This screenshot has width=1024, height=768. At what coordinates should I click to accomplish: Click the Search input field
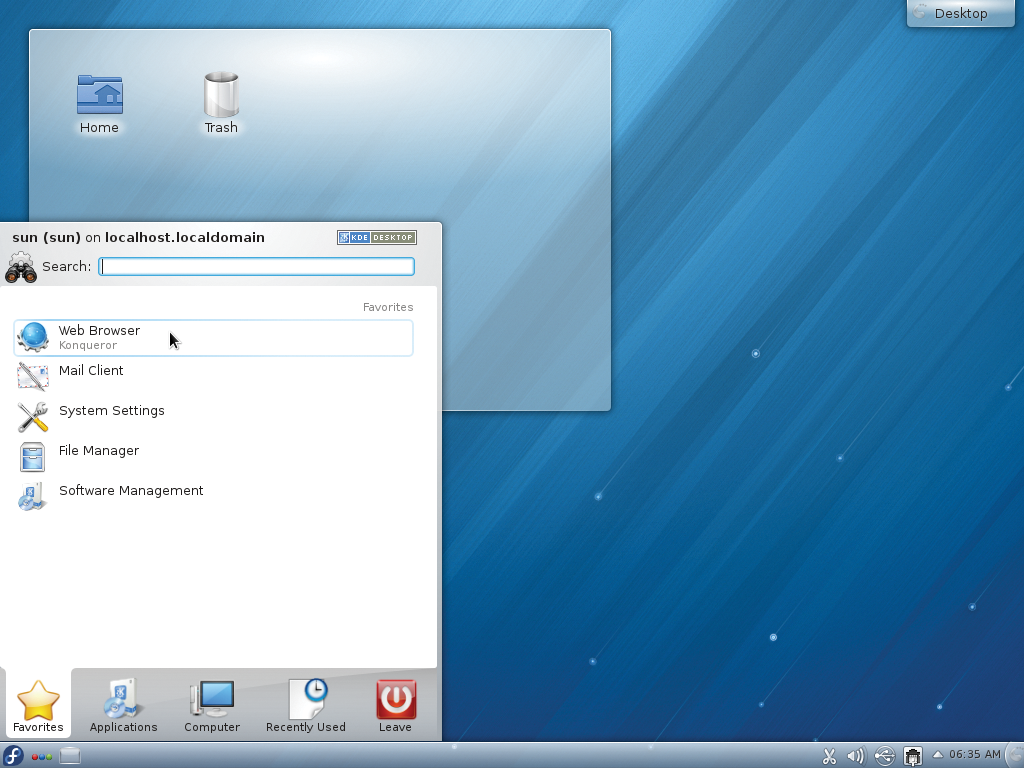pyautogui.click(x=257, y=266)
